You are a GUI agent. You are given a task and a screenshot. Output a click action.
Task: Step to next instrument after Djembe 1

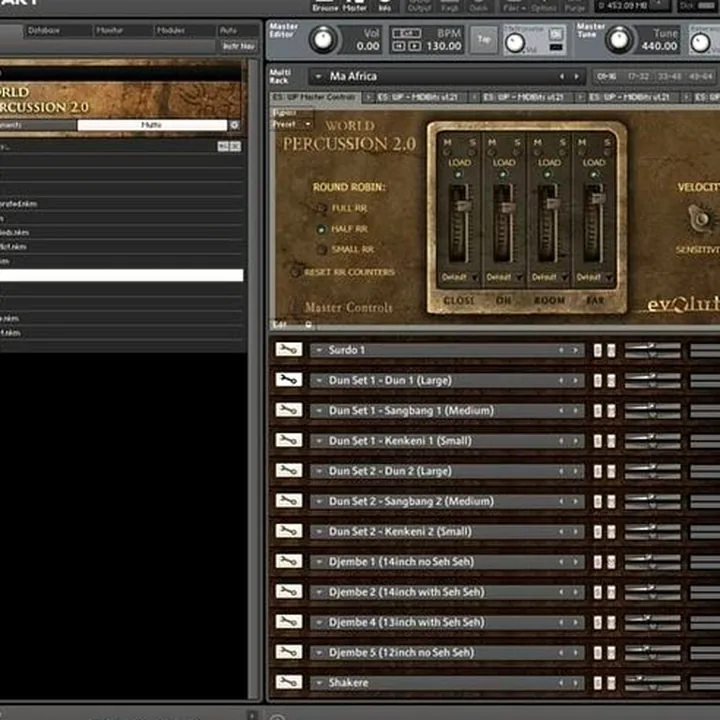click(x=575, y=562)
